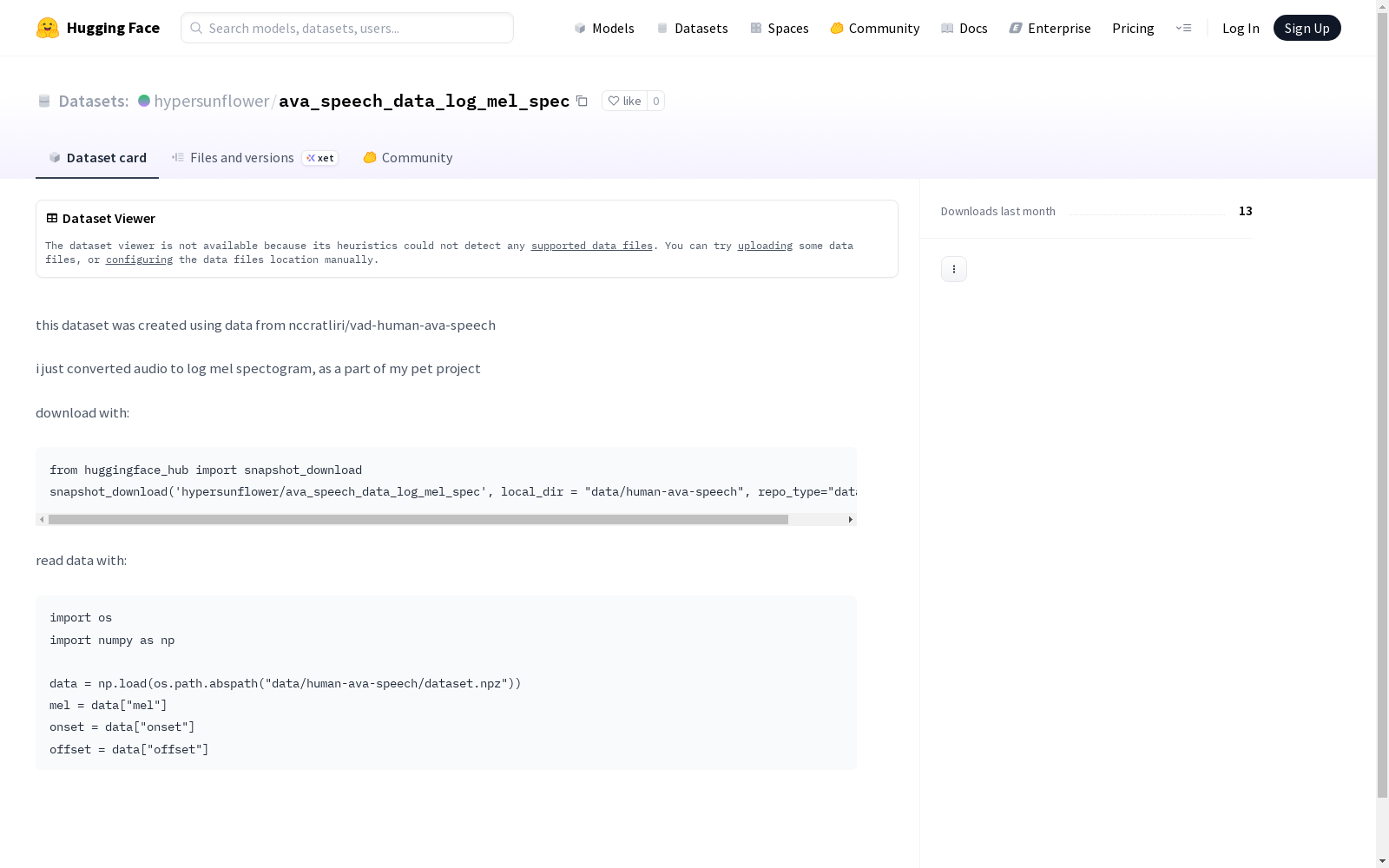Click Log In
This screenshot has height=868, width=1389.
pyautogui.click(x=1241, y=28)
